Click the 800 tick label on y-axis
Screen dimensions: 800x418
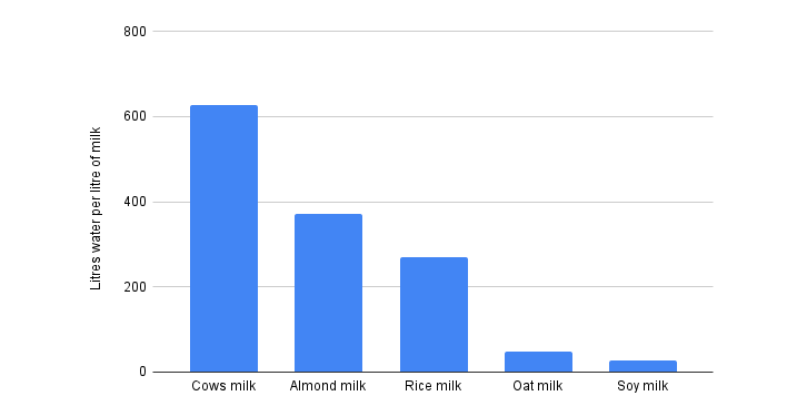(x=135, y=32)
